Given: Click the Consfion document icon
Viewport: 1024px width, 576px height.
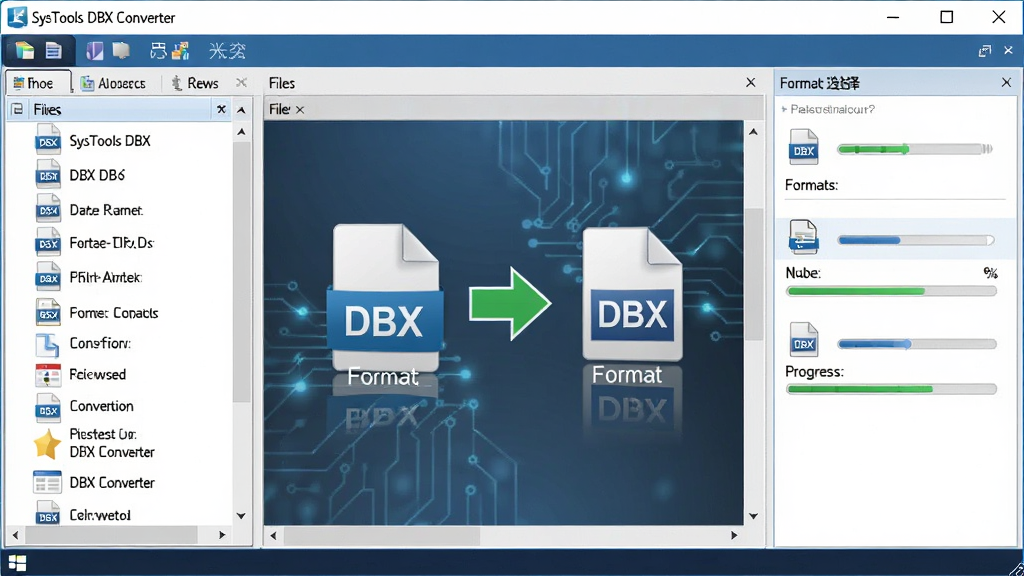Looking at the screenshot, I should 48,344.
